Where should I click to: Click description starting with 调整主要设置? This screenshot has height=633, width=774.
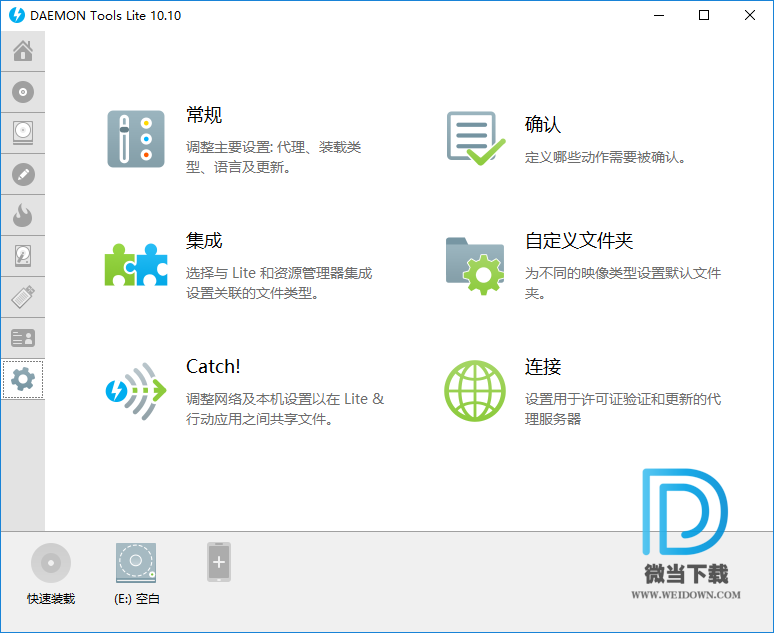273,157
